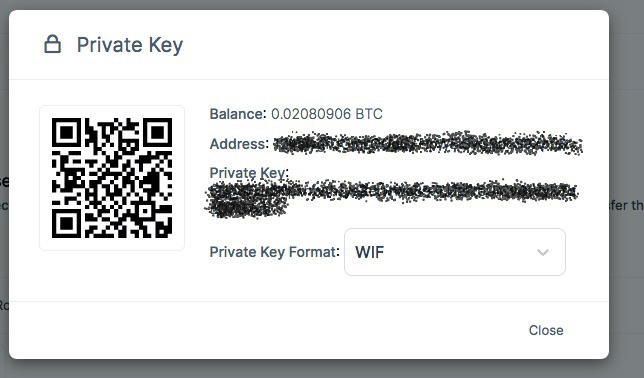Select the scribbled-out private key string

[392, 198]
